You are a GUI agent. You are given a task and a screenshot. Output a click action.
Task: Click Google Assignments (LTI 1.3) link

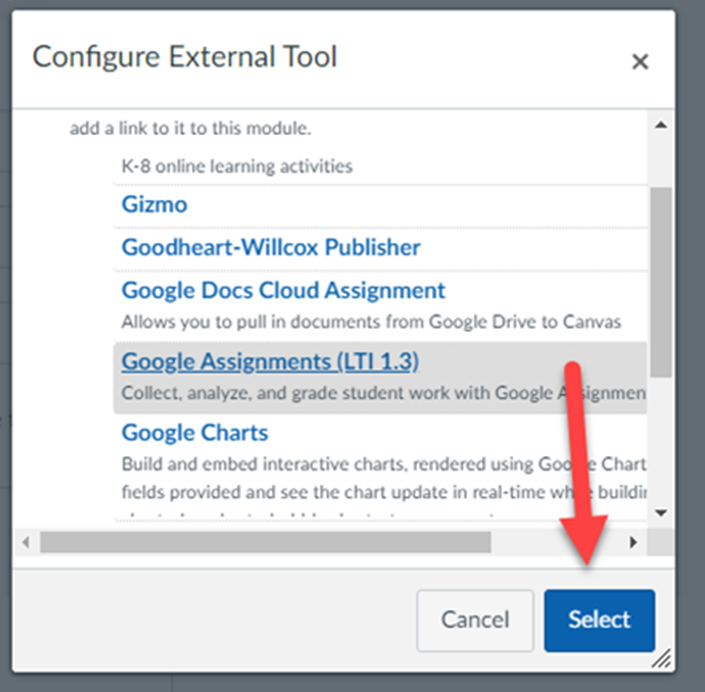(270, 361)
